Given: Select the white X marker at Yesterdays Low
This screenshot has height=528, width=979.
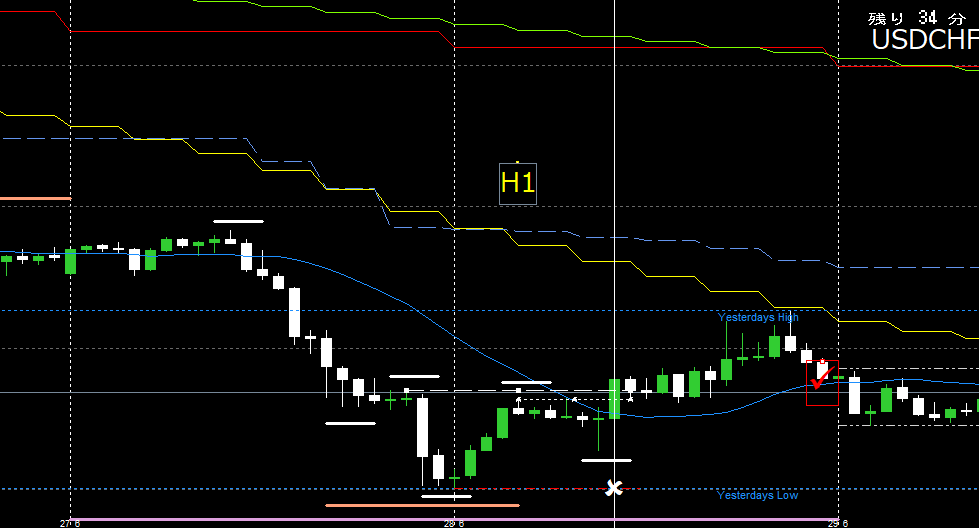Looking at the screenshot, I should 615,488.
